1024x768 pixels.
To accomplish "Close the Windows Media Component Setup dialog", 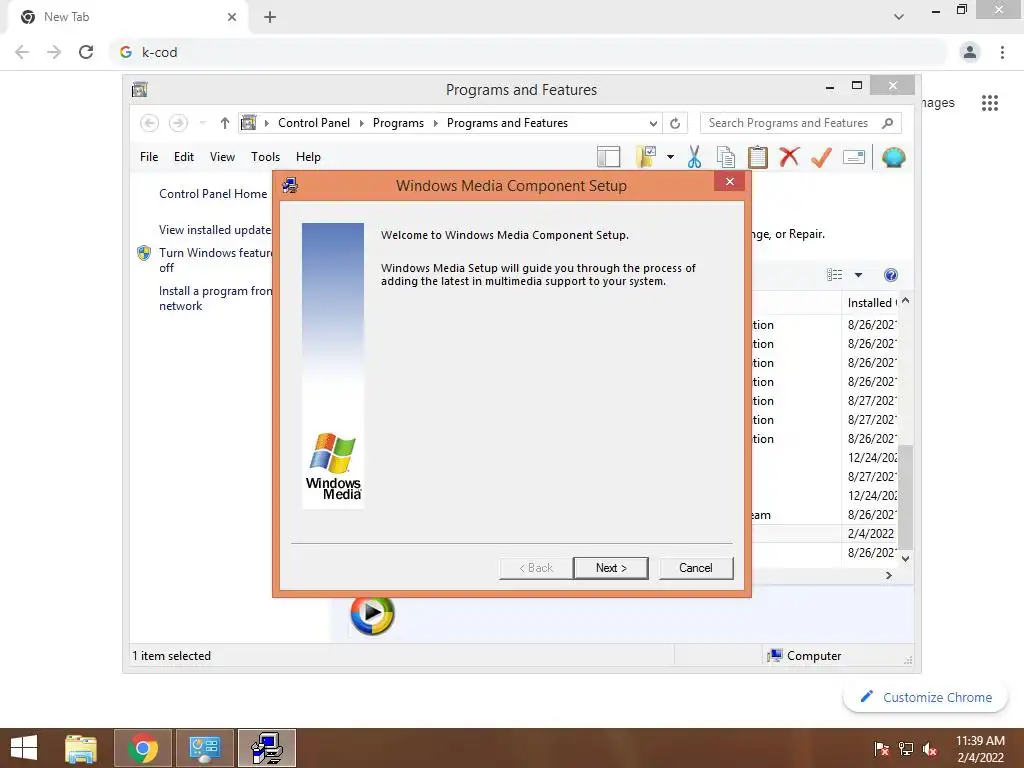I will (729, 182).
